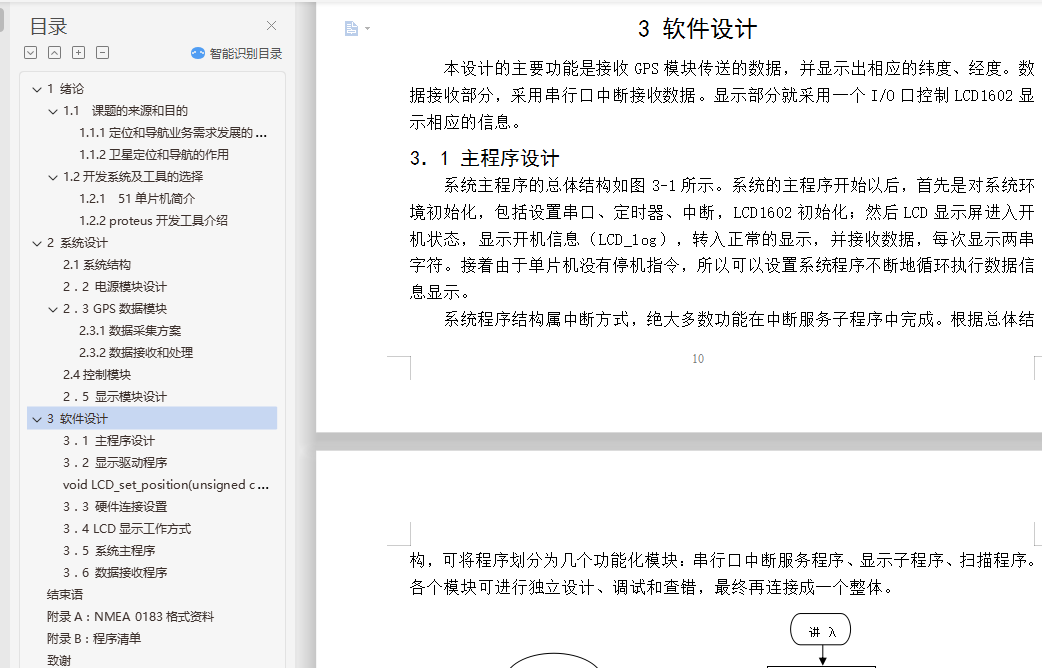Open 附录 A: NMEA 0183 格式资料
The image size is (1042, 668).
[130, 616]
